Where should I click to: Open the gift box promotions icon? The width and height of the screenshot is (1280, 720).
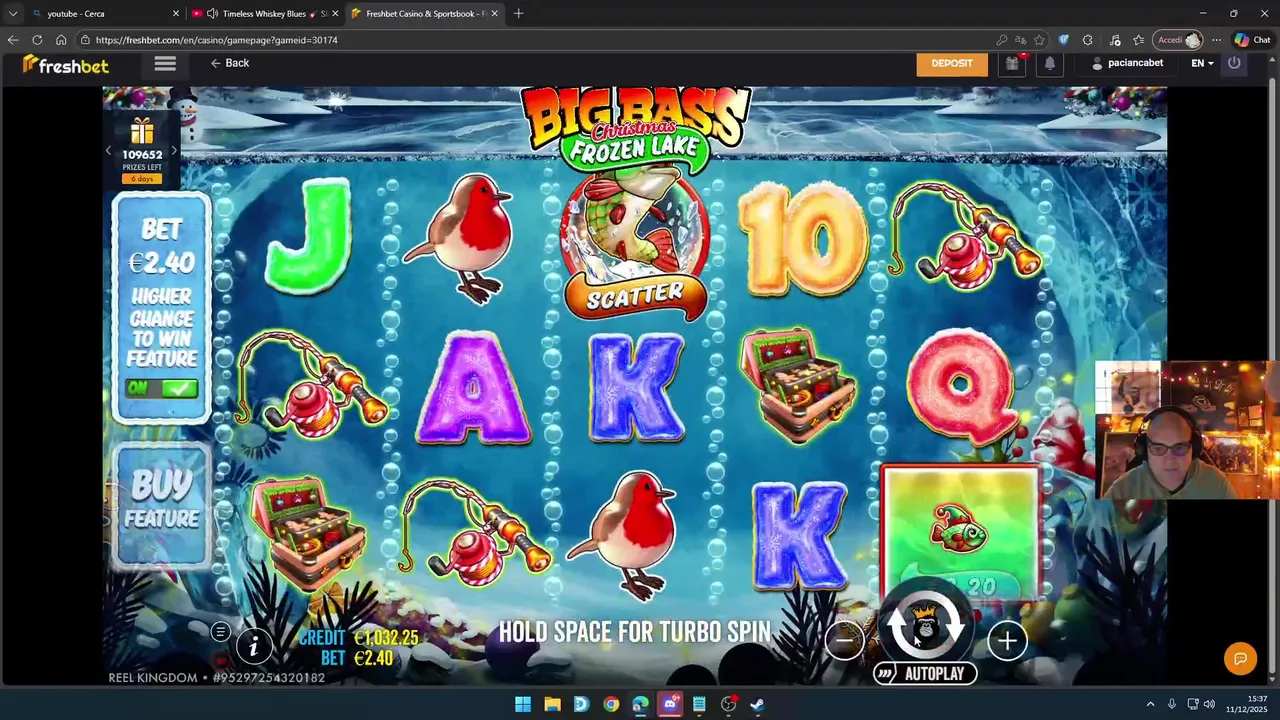(x=1012, y=63)
